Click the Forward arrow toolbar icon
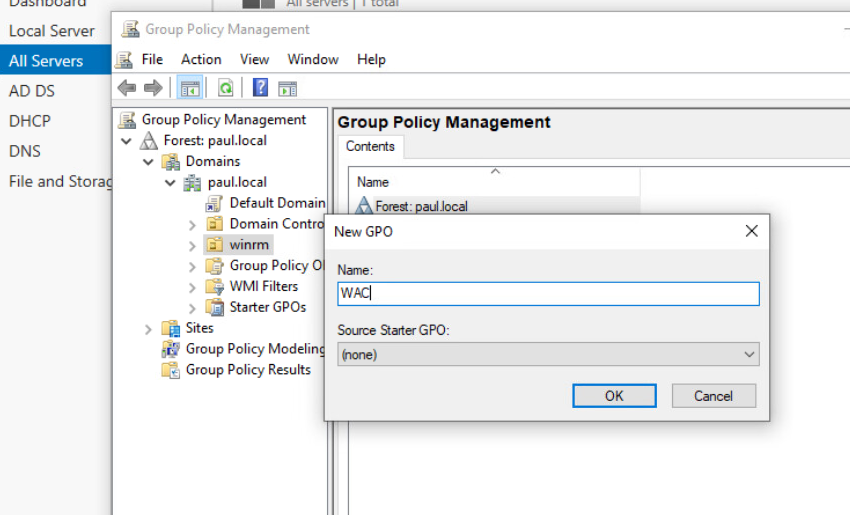The image size is (850, 515). tap(152, 88)
